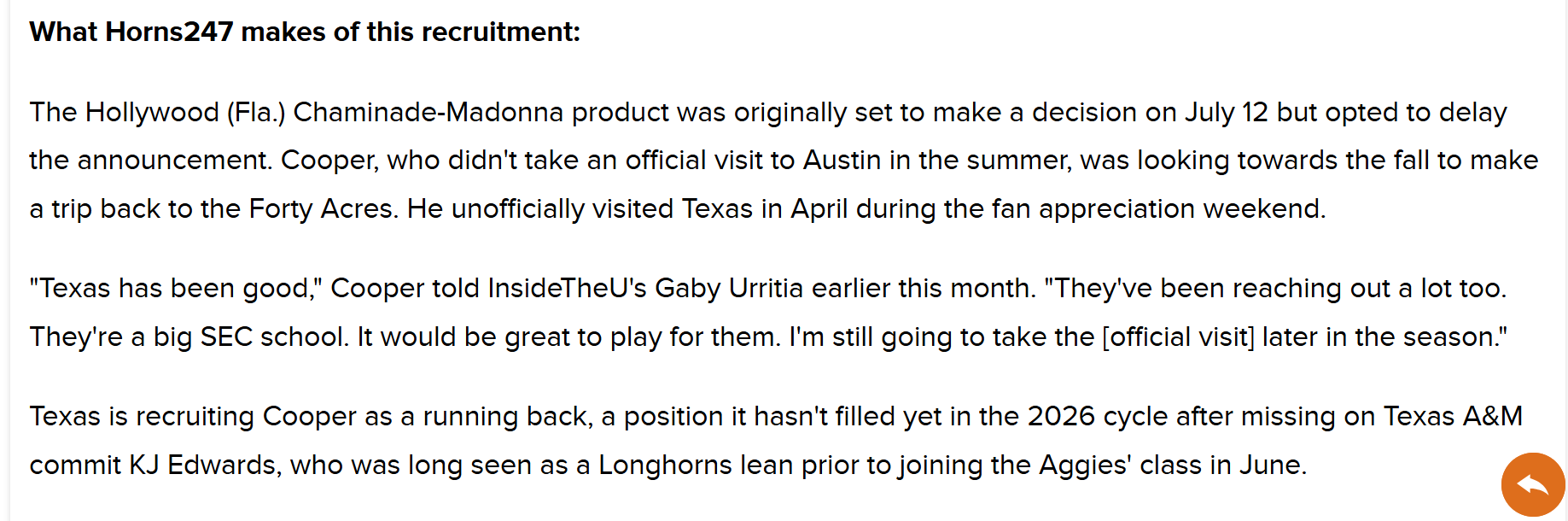Click the school name "Texas A&M"

pyautogui.click(x=1453, y=416)
